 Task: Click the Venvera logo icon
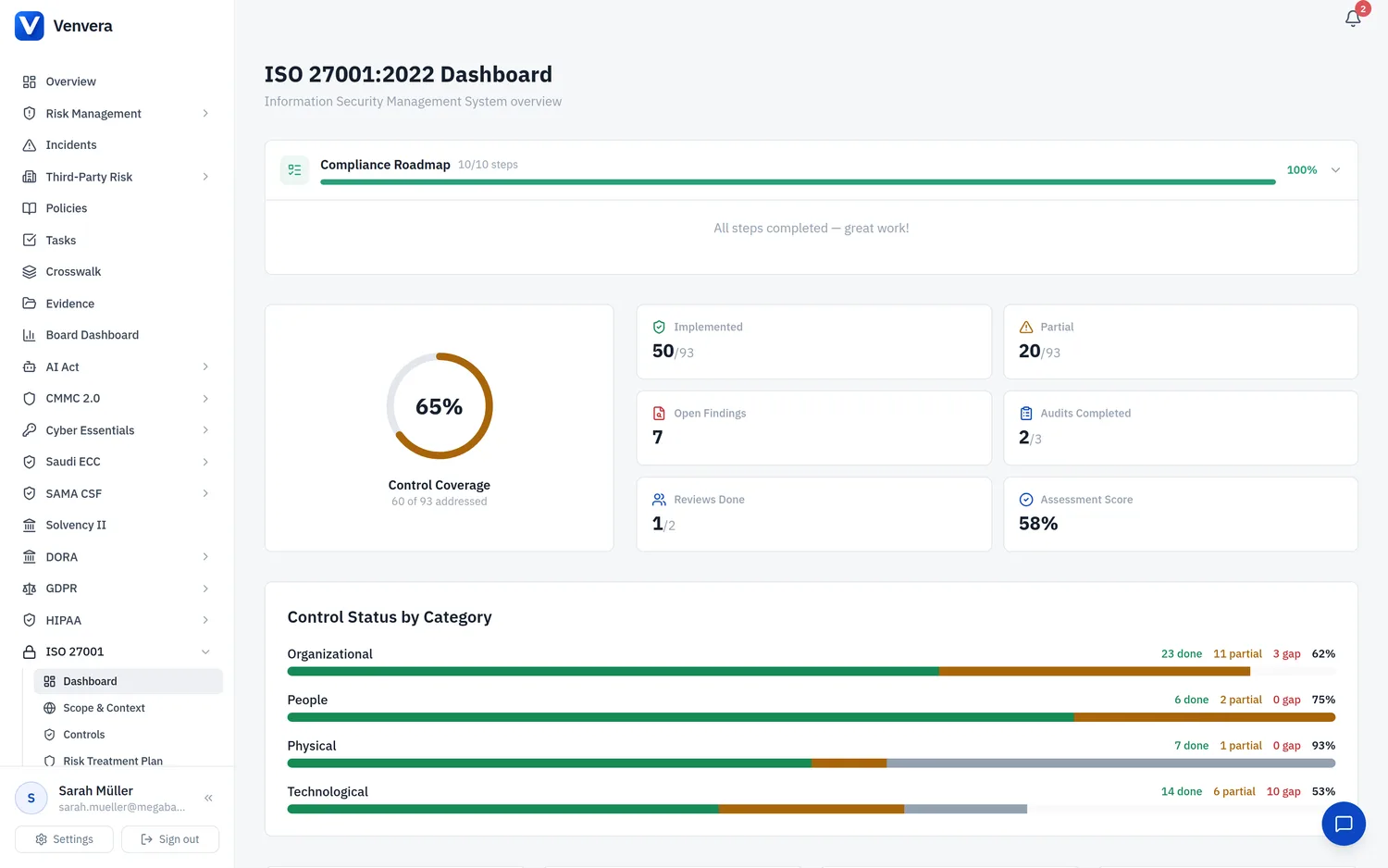click(x=30, y=26)
